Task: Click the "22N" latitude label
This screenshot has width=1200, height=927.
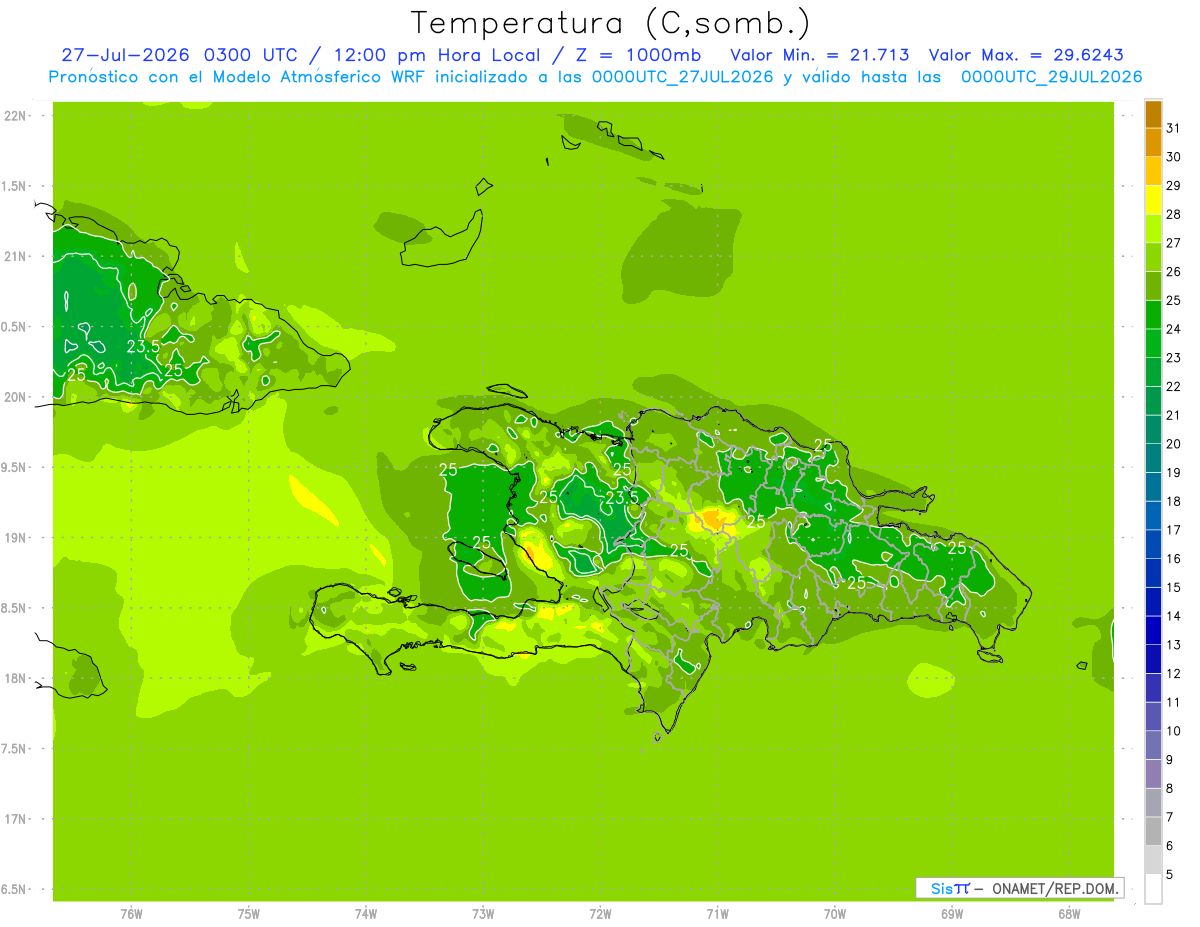Action: click(14, 115)
